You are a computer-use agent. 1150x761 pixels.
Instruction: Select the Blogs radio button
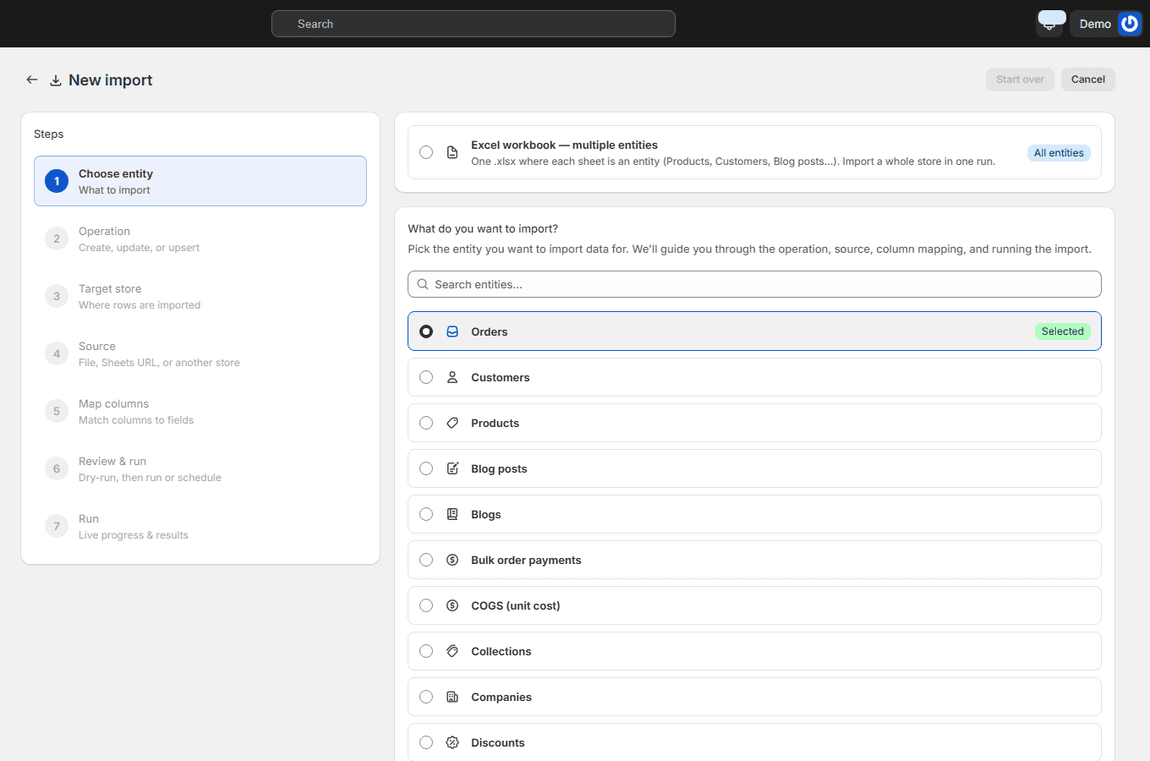point(426,514)
